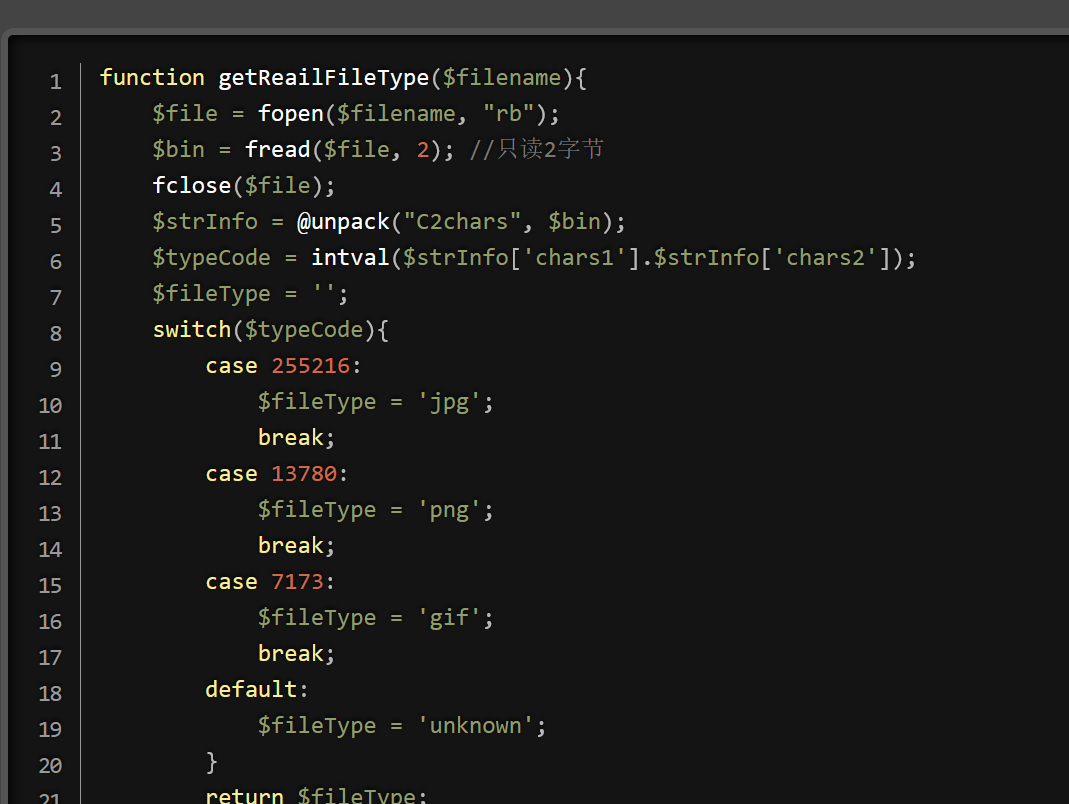
Task: Click the case value 255216
Action: (x=310, y=366)
